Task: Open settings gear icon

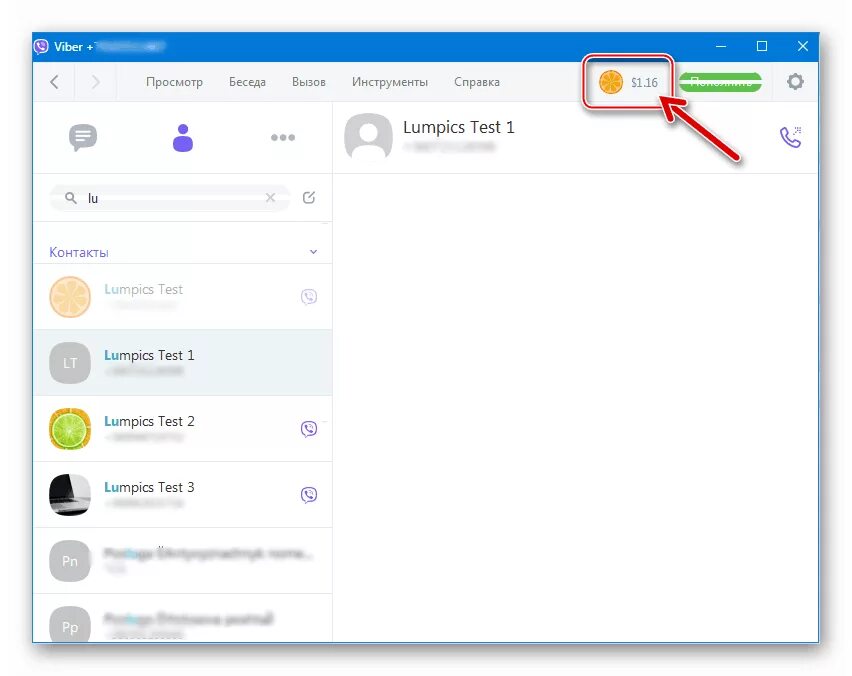Action: (795, 82)
